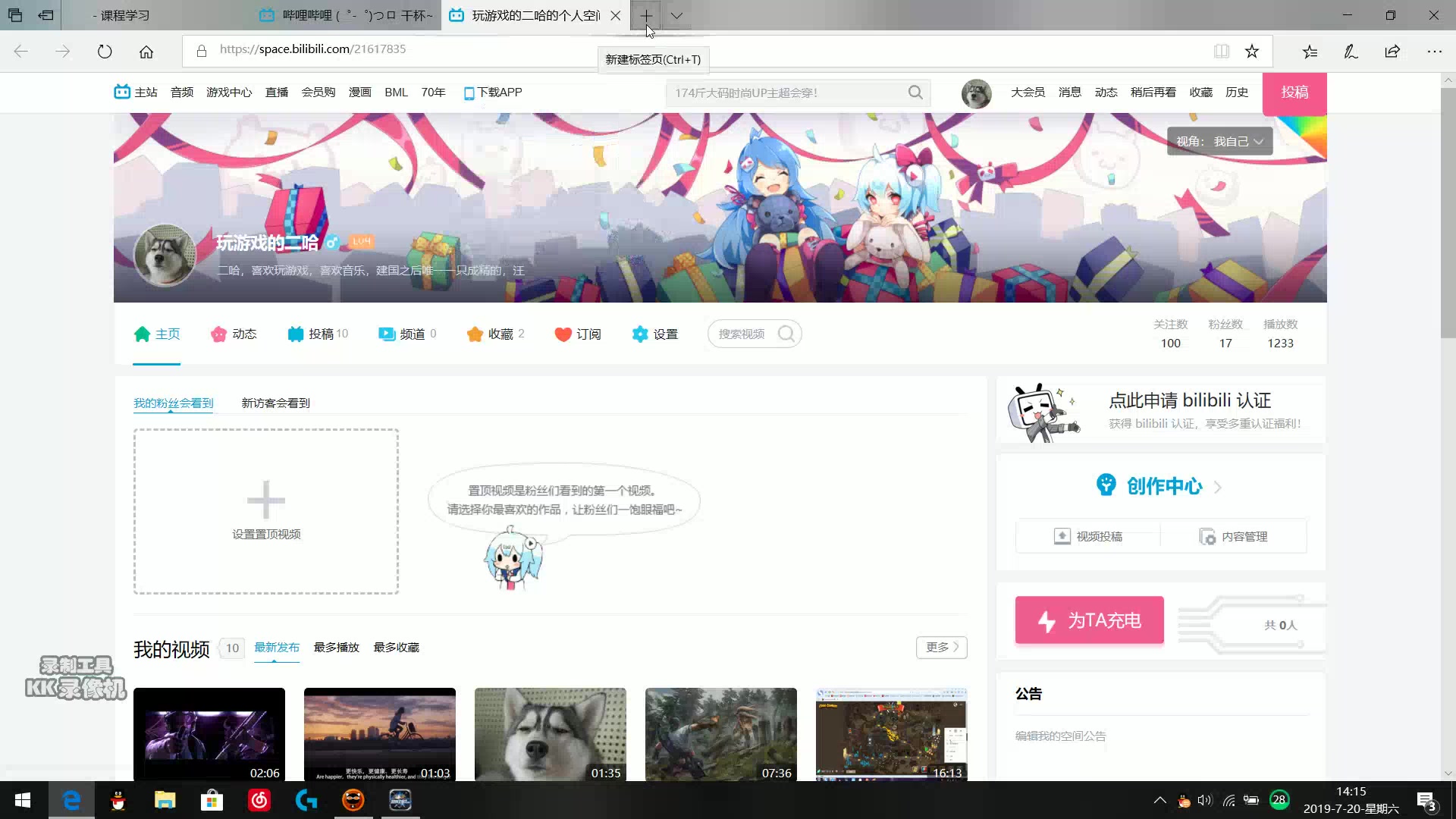Open the 消息 (messages) icon
Viewport: 1456px width, 819px height.
pos(1069,92)
